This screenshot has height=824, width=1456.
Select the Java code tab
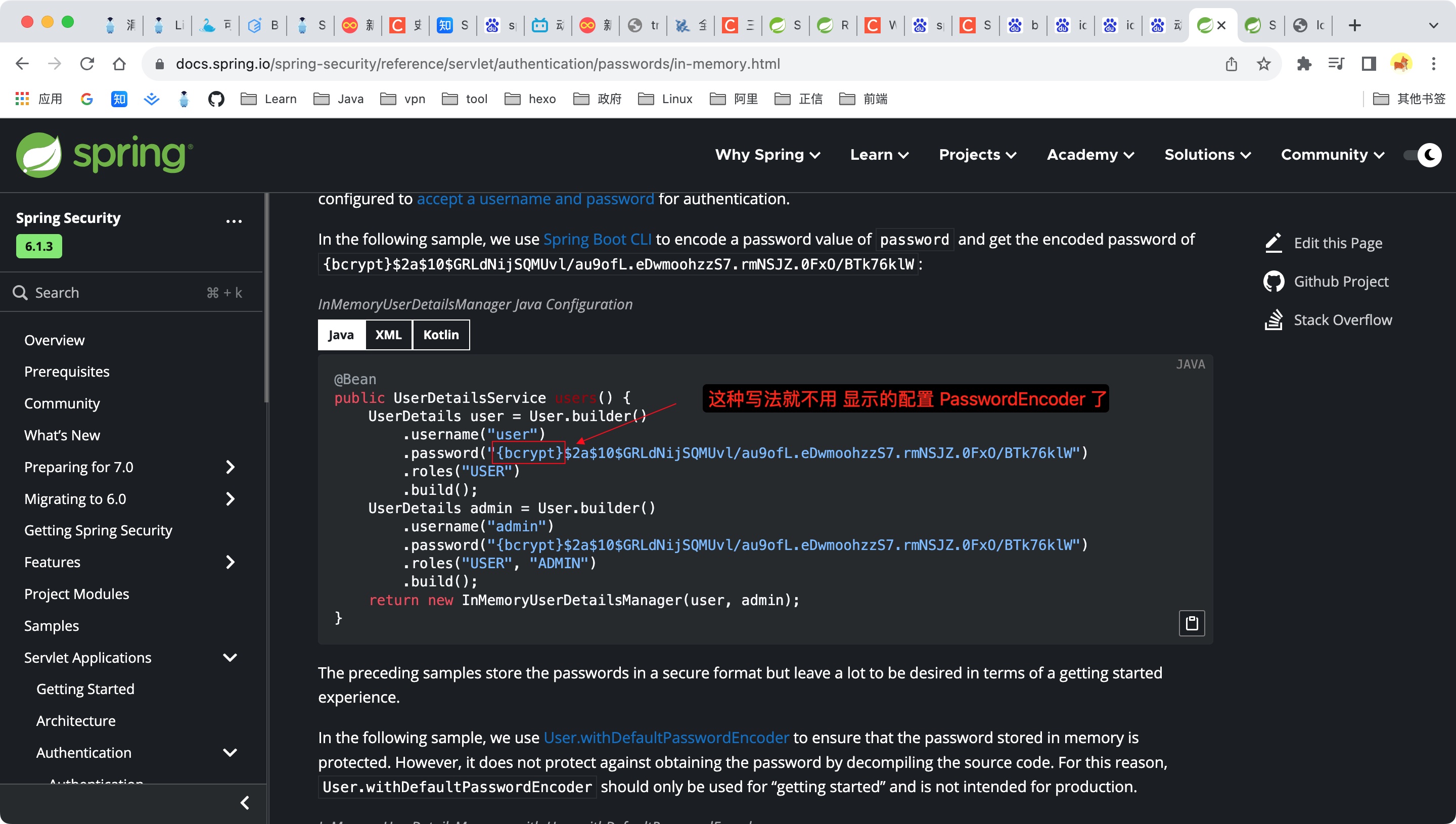point(341,335)
